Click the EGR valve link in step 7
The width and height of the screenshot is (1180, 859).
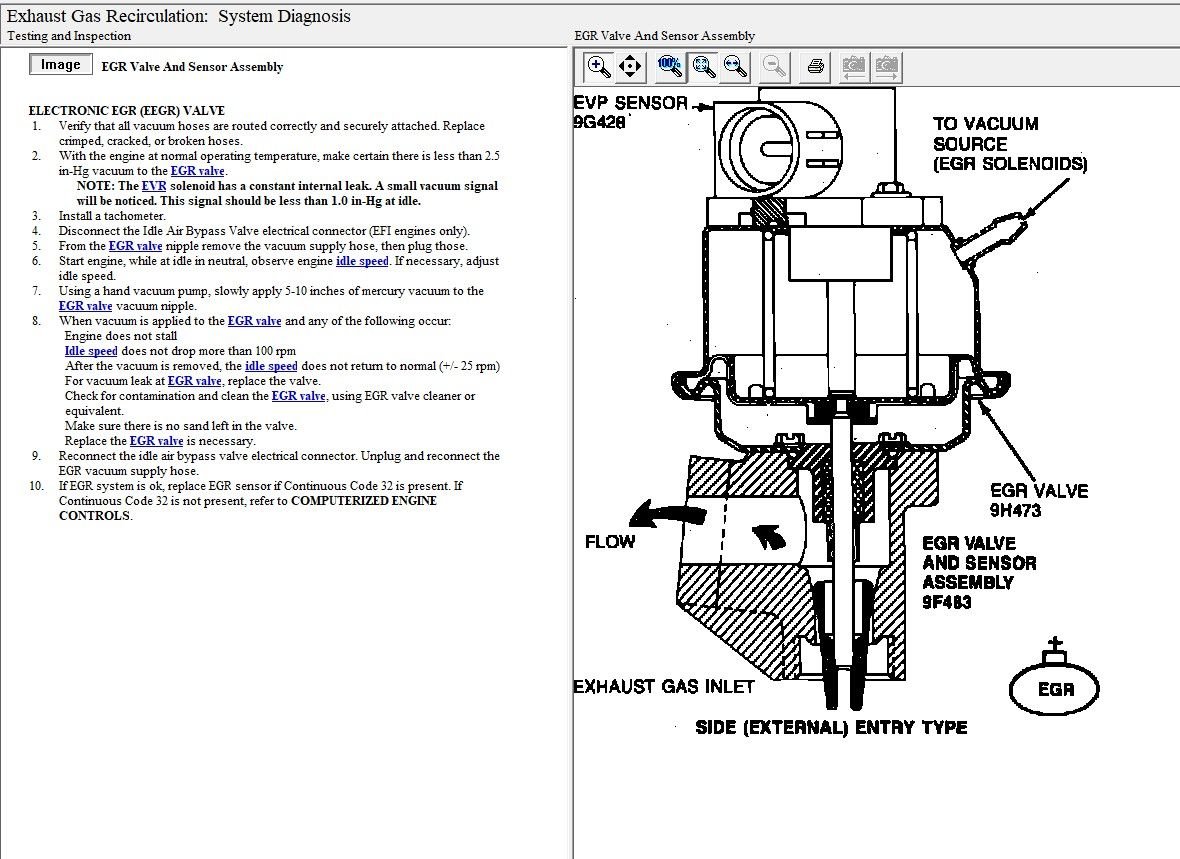coord(85,306)
